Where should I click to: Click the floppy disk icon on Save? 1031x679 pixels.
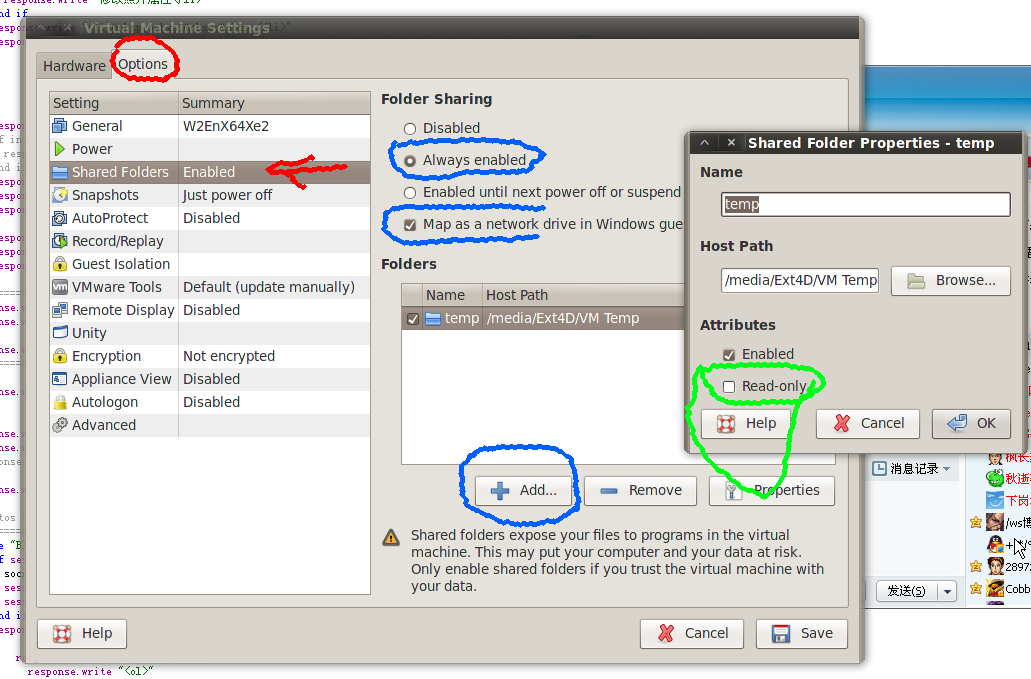click(x=780, y=633)
